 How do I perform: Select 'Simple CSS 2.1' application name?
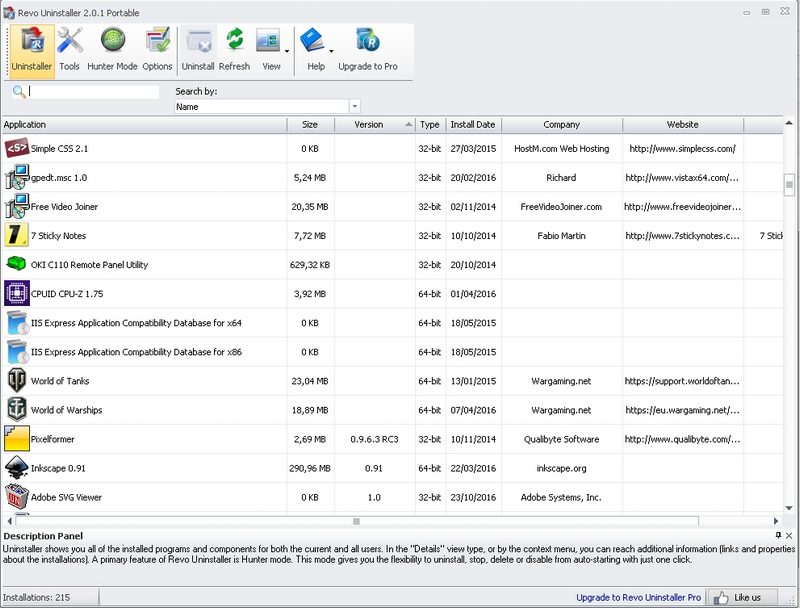pos(59,148)
